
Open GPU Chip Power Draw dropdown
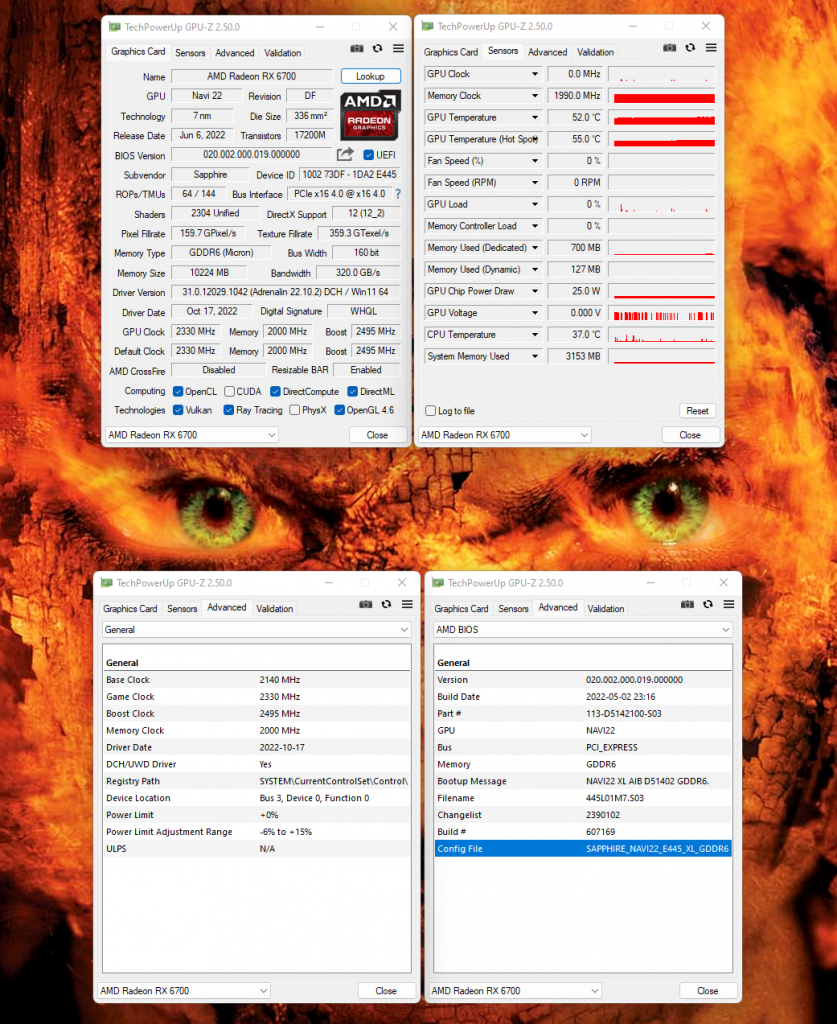535,291
